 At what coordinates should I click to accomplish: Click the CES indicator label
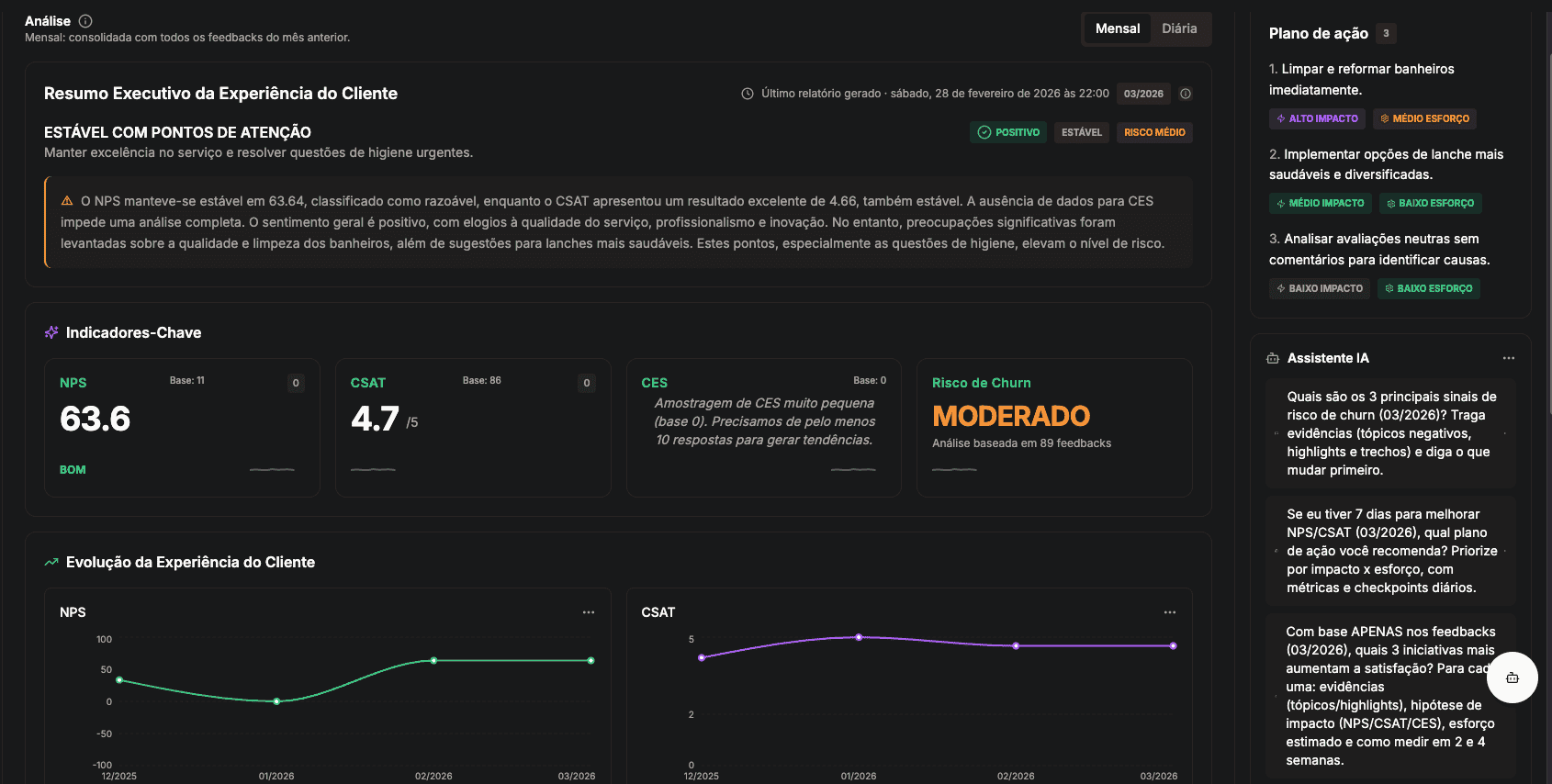[x=655, y=383]
